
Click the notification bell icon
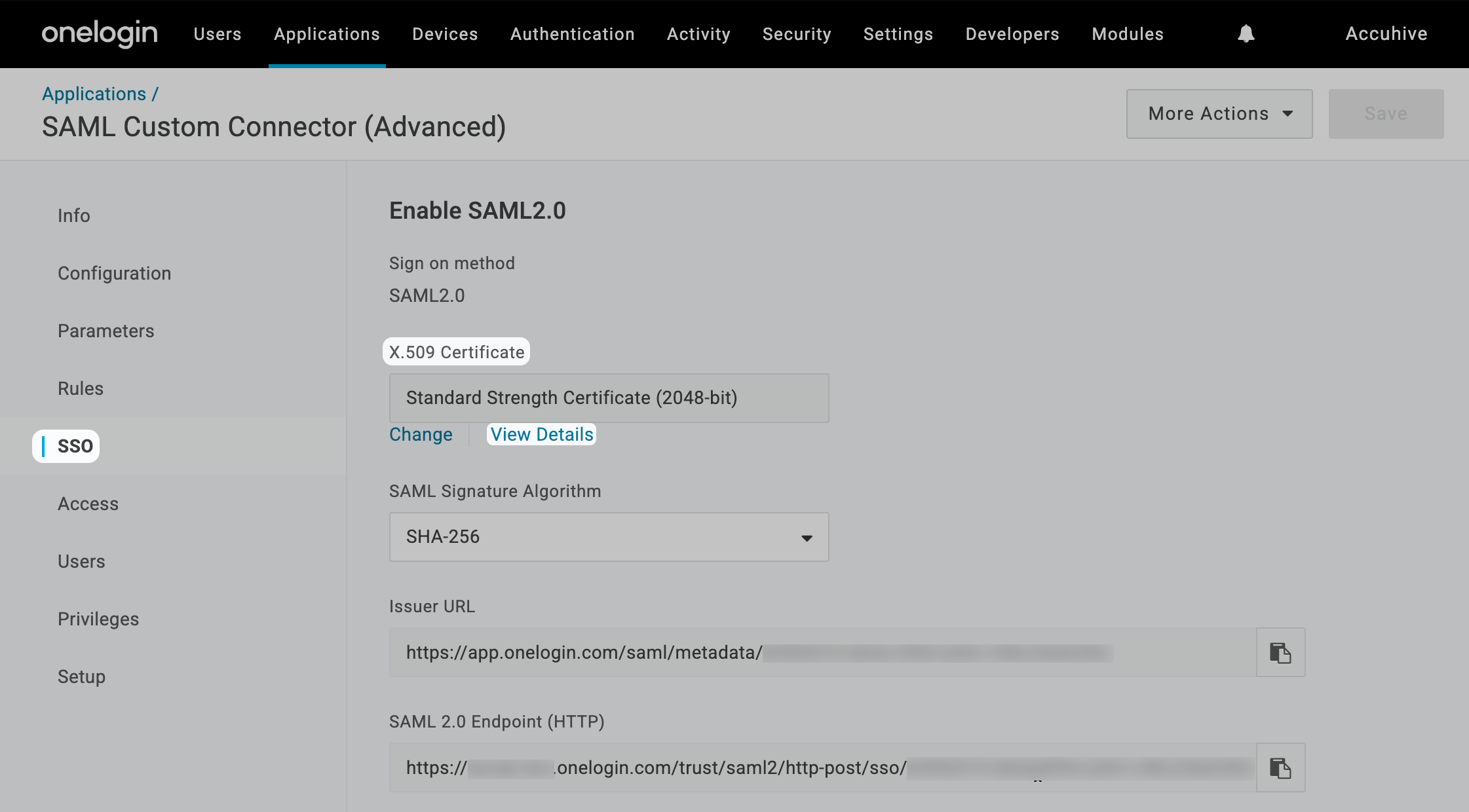point(1246,33)
